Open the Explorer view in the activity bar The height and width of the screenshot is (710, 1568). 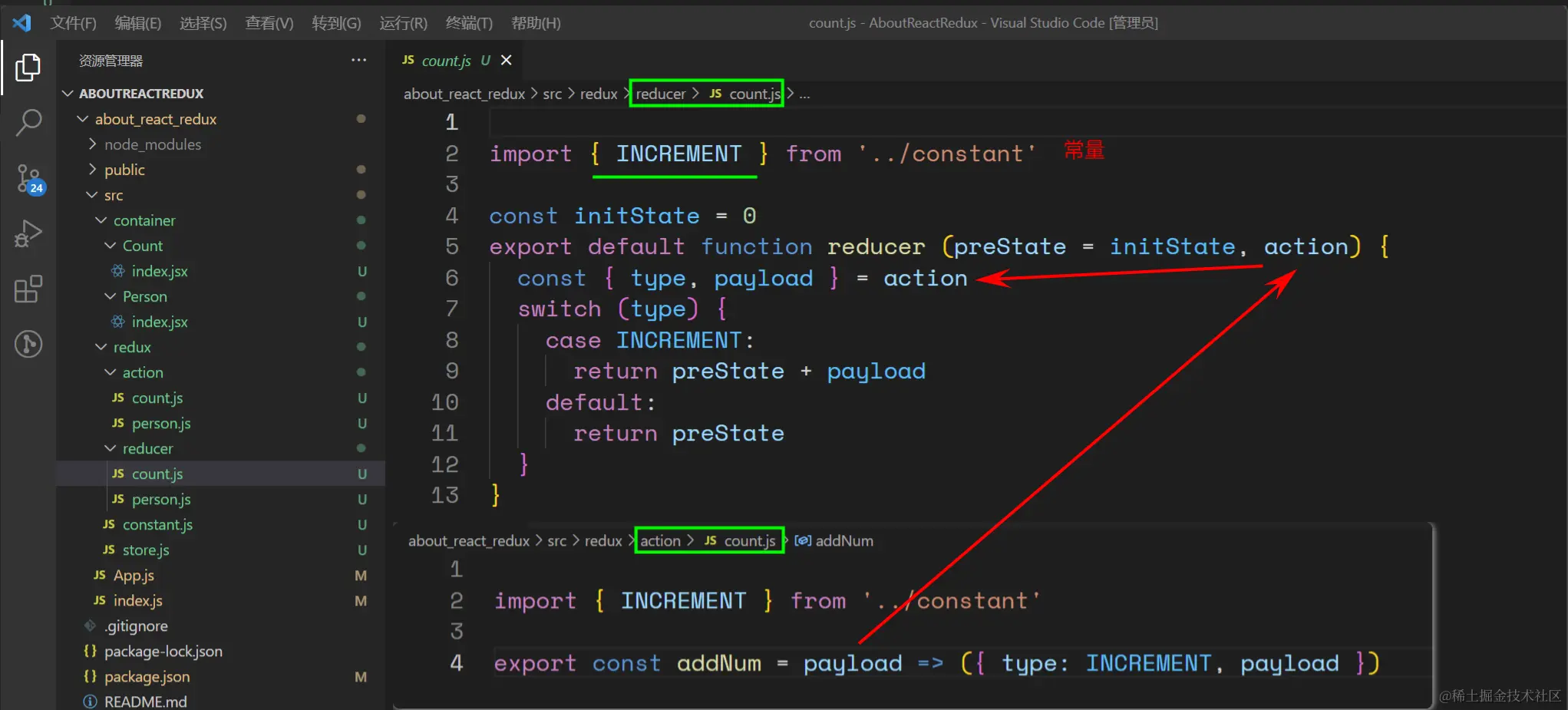click(x=28, y=68)
